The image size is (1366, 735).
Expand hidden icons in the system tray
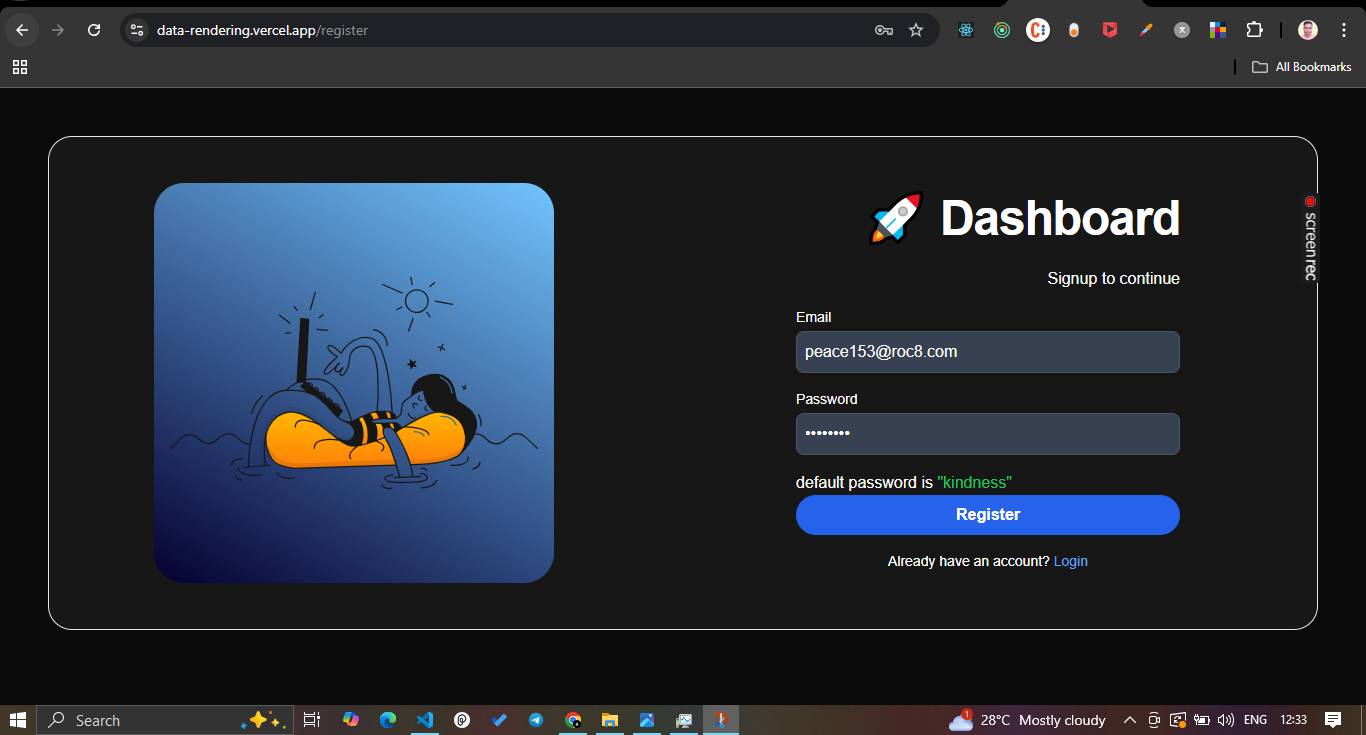(1128, 719)
